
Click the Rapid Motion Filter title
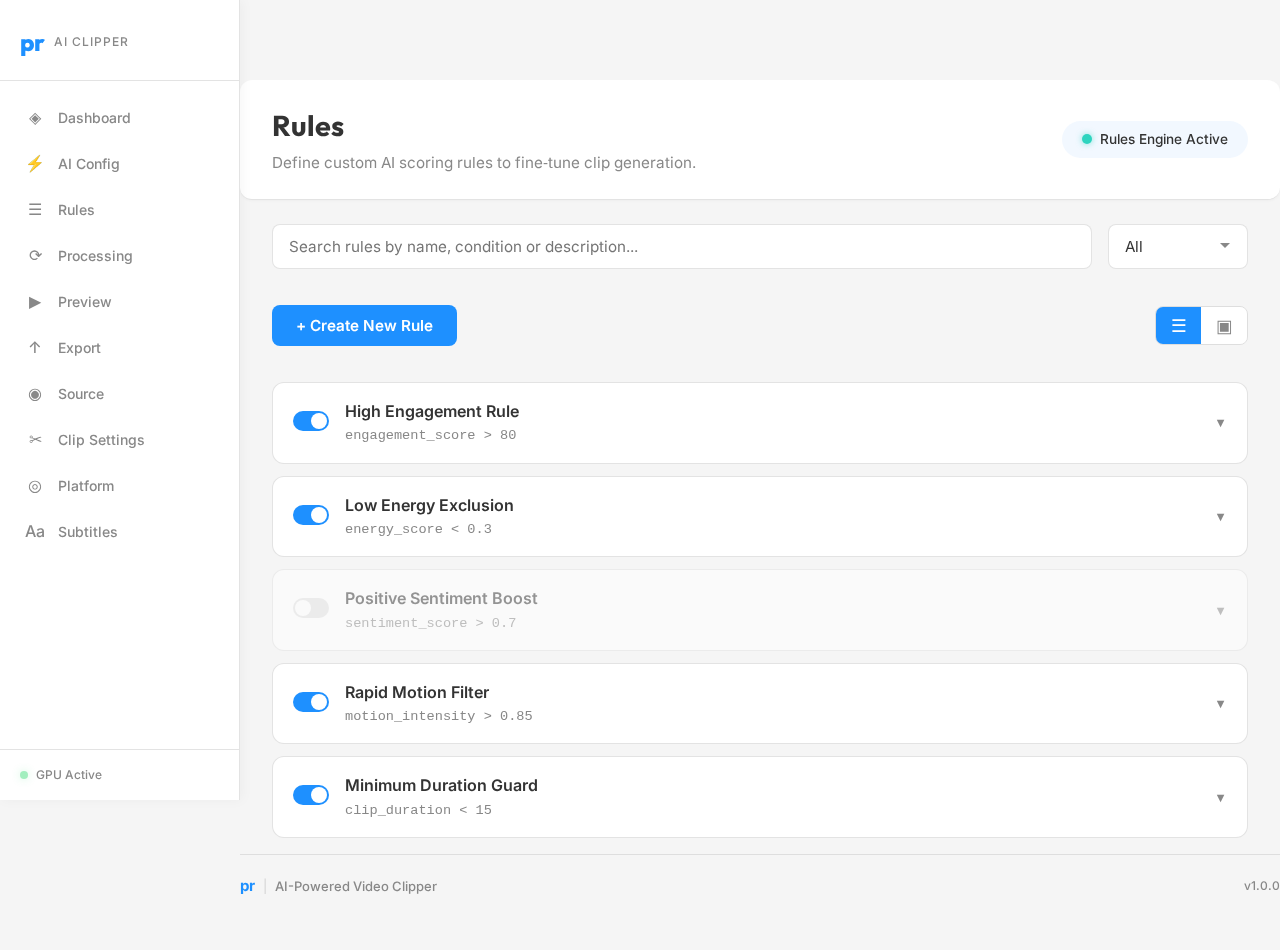click(x=417, y=692)
